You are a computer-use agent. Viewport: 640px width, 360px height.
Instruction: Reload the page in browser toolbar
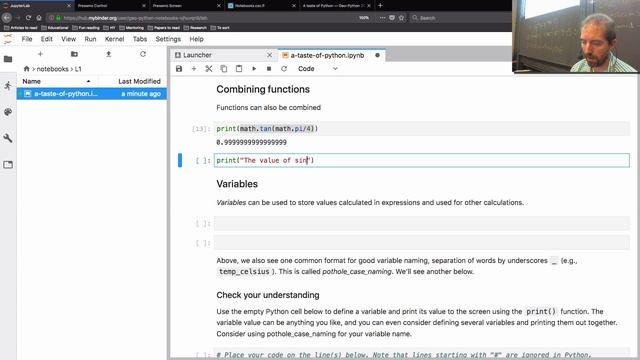point(28,18)
